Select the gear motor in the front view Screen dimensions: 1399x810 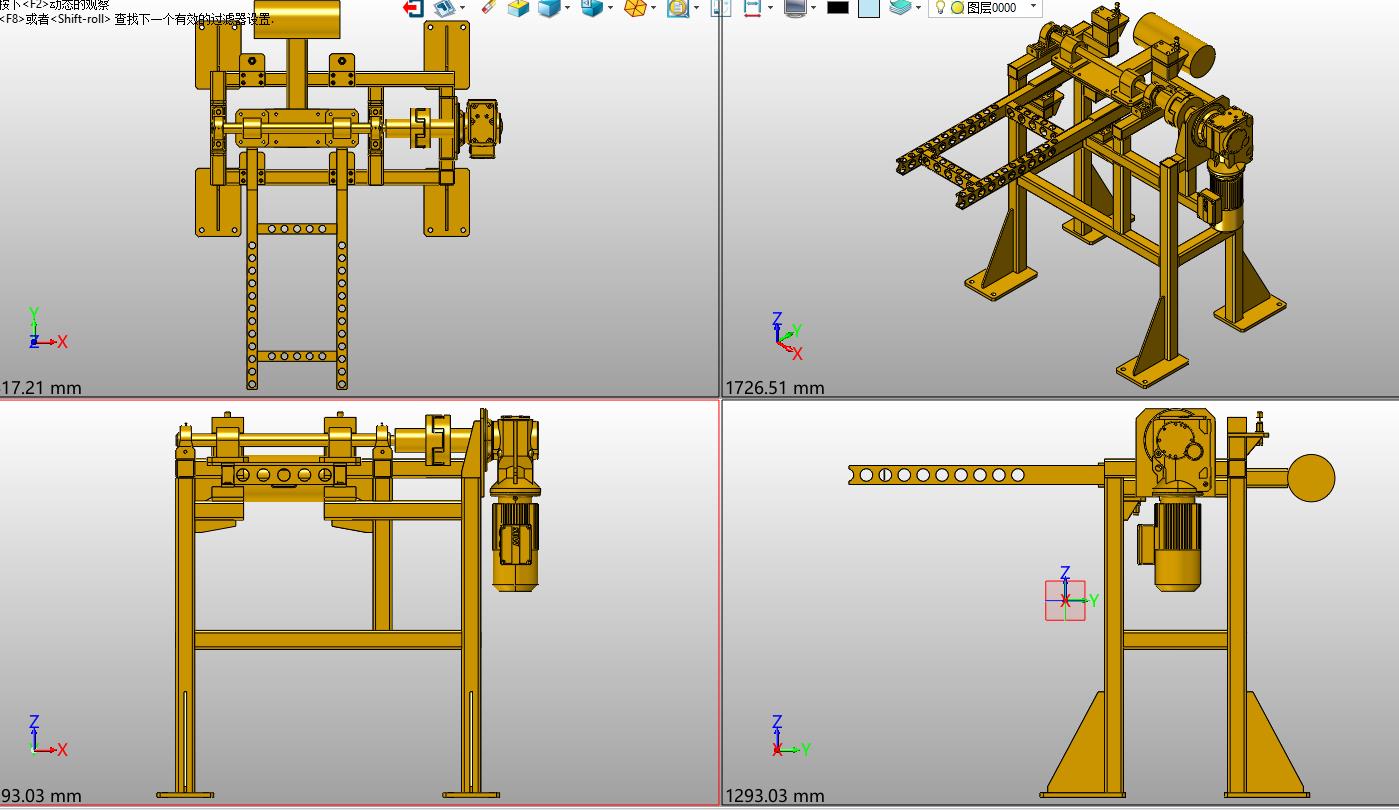tap(514, 503)
